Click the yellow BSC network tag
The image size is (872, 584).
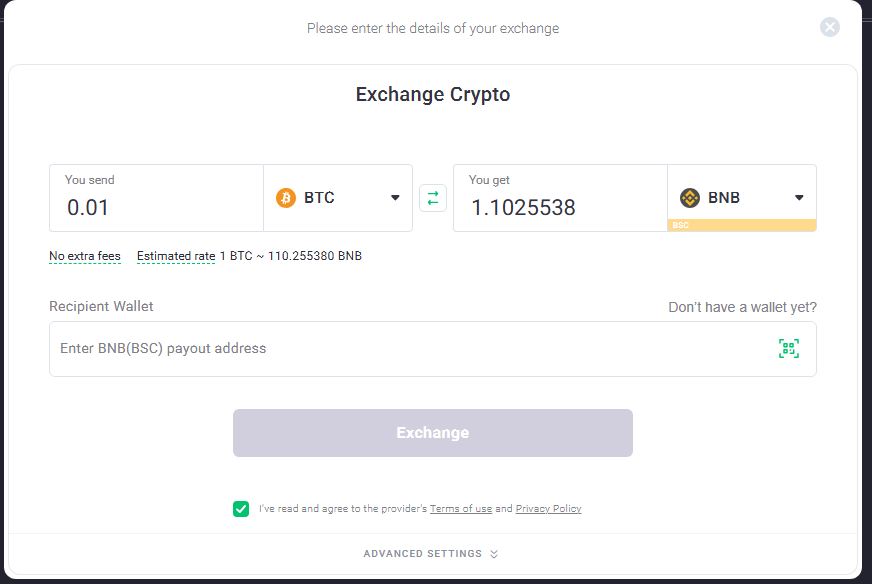pos(681,226)
